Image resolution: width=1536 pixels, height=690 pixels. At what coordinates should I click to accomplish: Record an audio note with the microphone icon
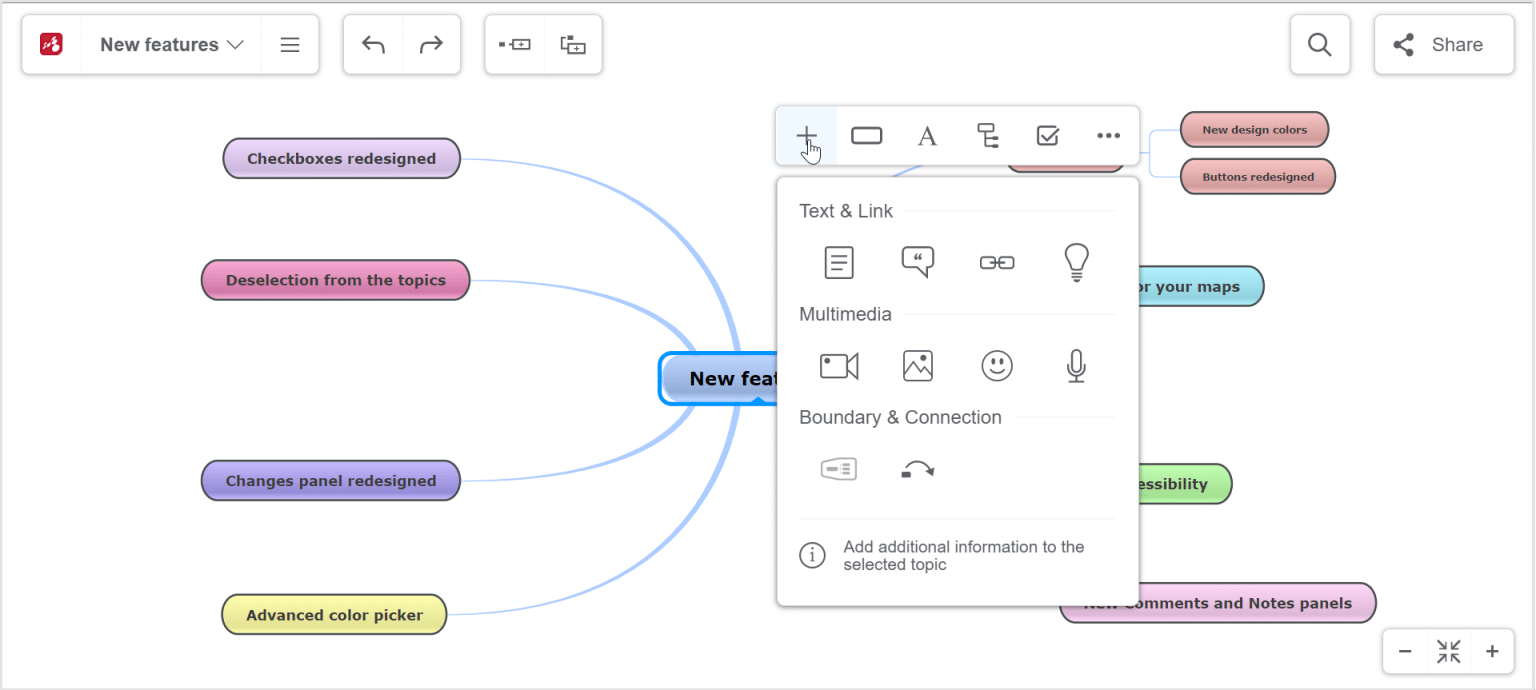[1076, 365]
